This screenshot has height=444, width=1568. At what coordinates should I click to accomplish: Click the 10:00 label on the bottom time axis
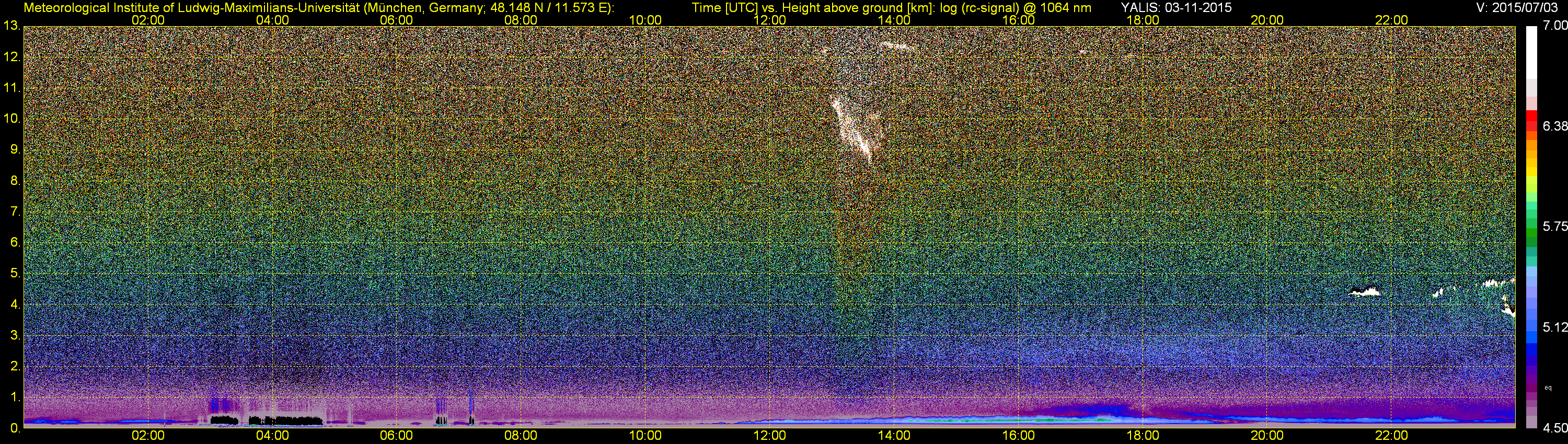[645, 436]
